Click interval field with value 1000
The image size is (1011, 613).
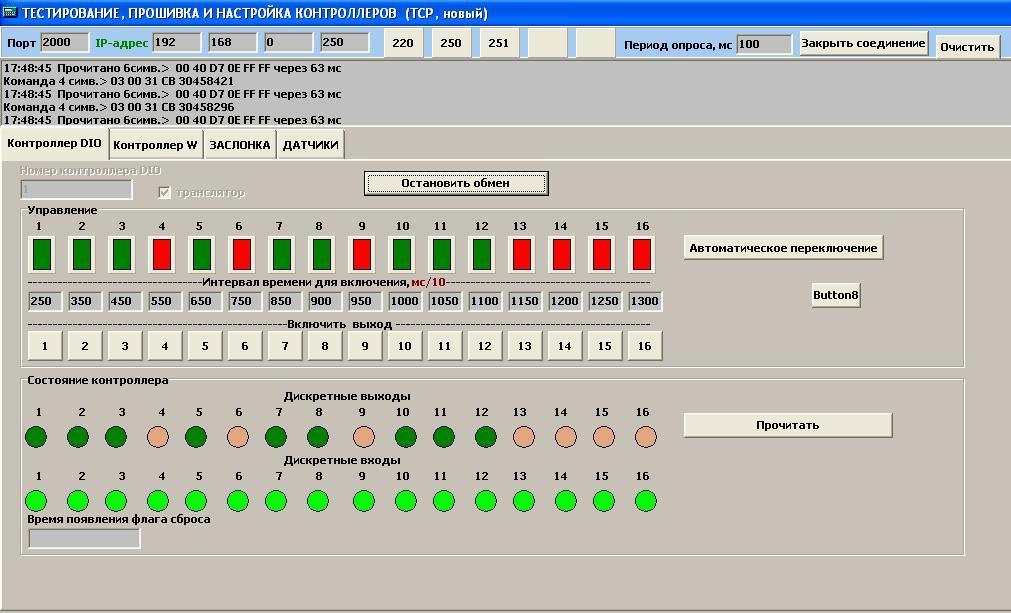click(405, 301)
